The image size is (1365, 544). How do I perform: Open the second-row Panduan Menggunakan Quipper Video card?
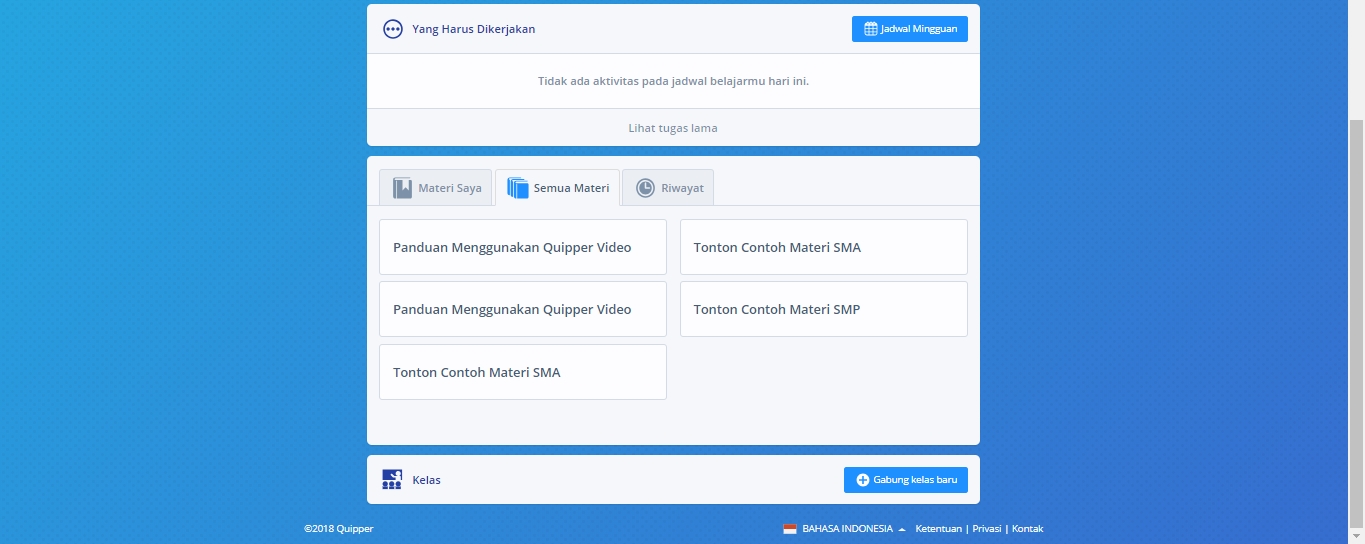pos(523,309)
